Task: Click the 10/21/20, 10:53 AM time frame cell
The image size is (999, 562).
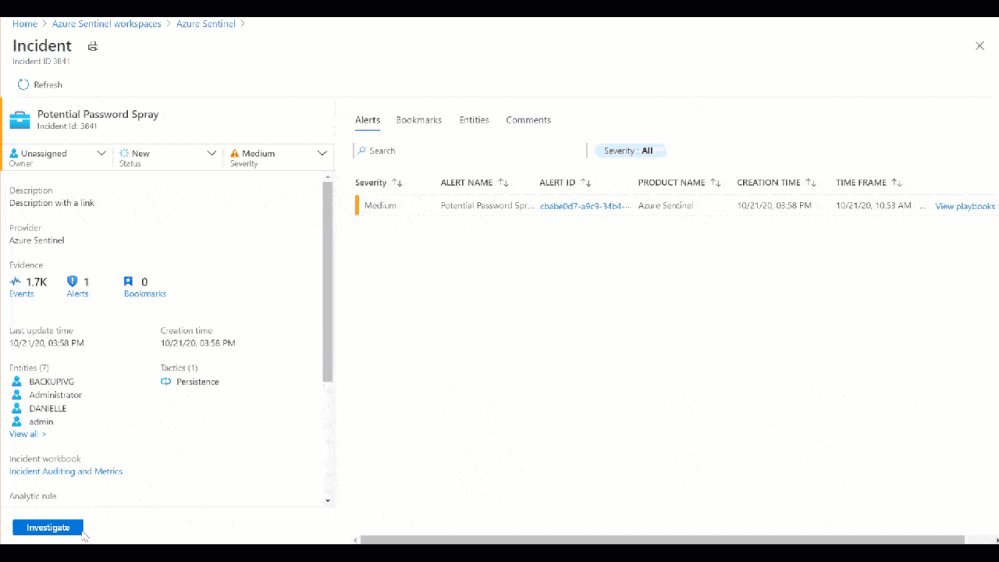Action: (x=873, y=206)
